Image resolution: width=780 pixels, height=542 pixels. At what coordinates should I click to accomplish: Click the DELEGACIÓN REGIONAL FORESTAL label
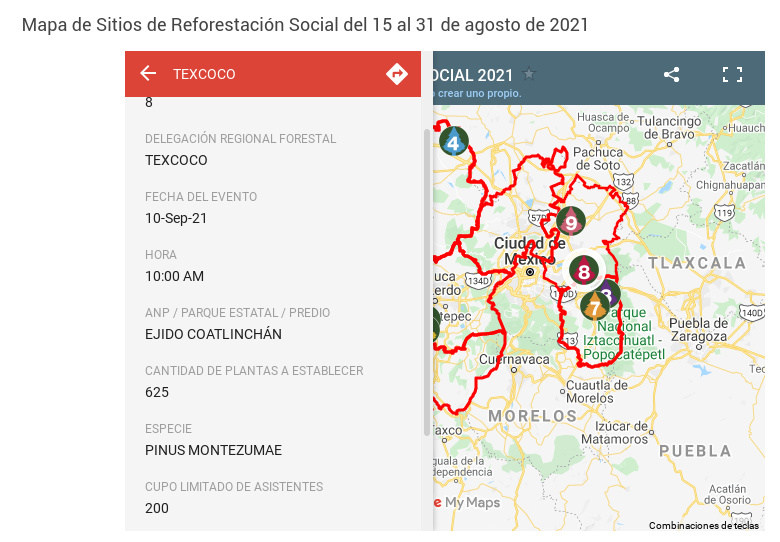tap(241, 139)
